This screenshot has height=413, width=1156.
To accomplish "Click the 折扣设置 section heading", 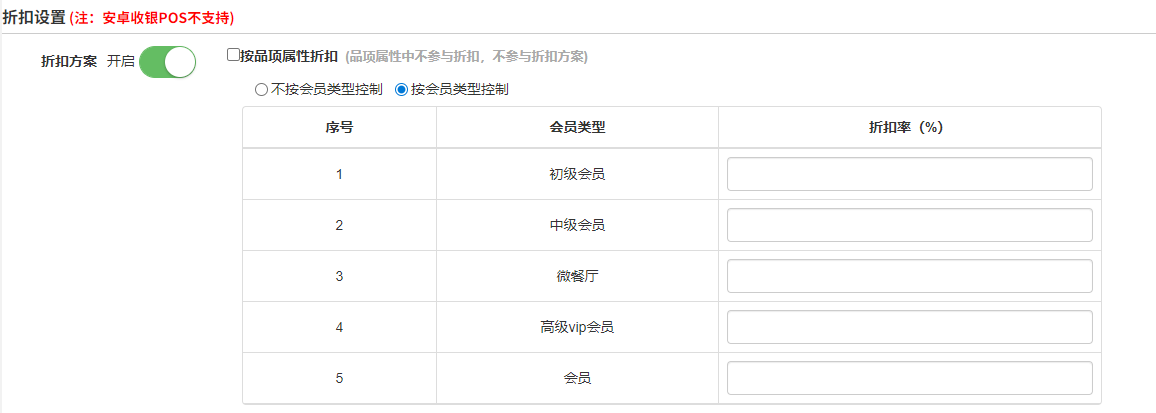I will [34, 17].
